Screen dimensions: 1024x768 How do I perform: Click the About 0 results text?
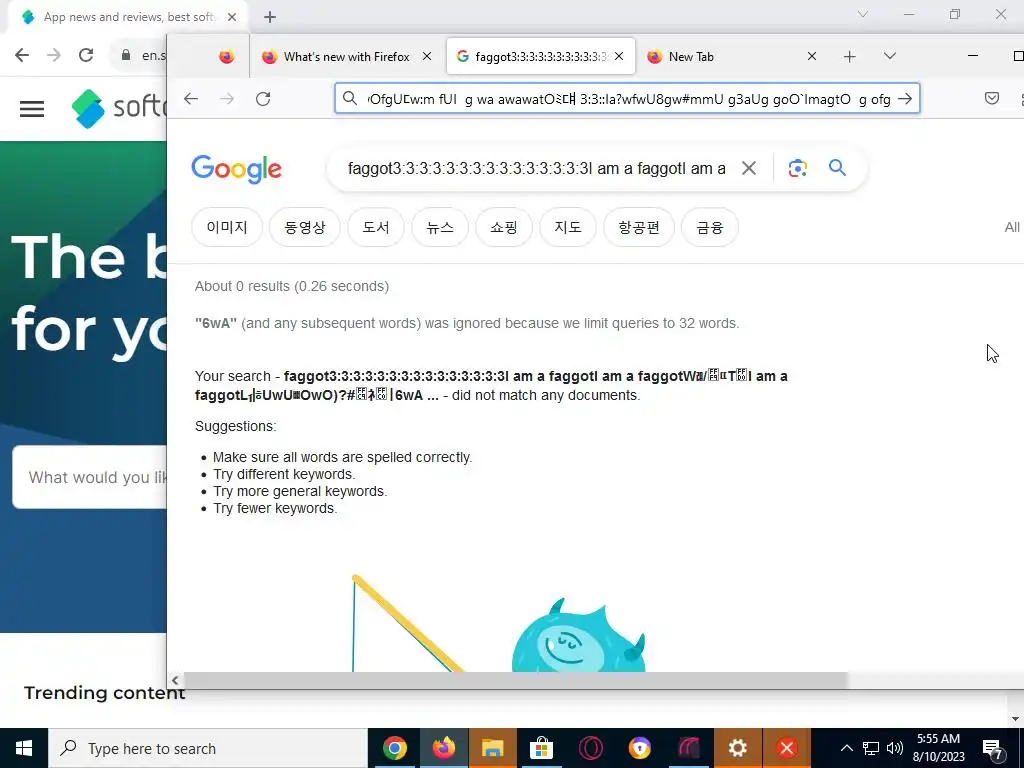point(291,286)
